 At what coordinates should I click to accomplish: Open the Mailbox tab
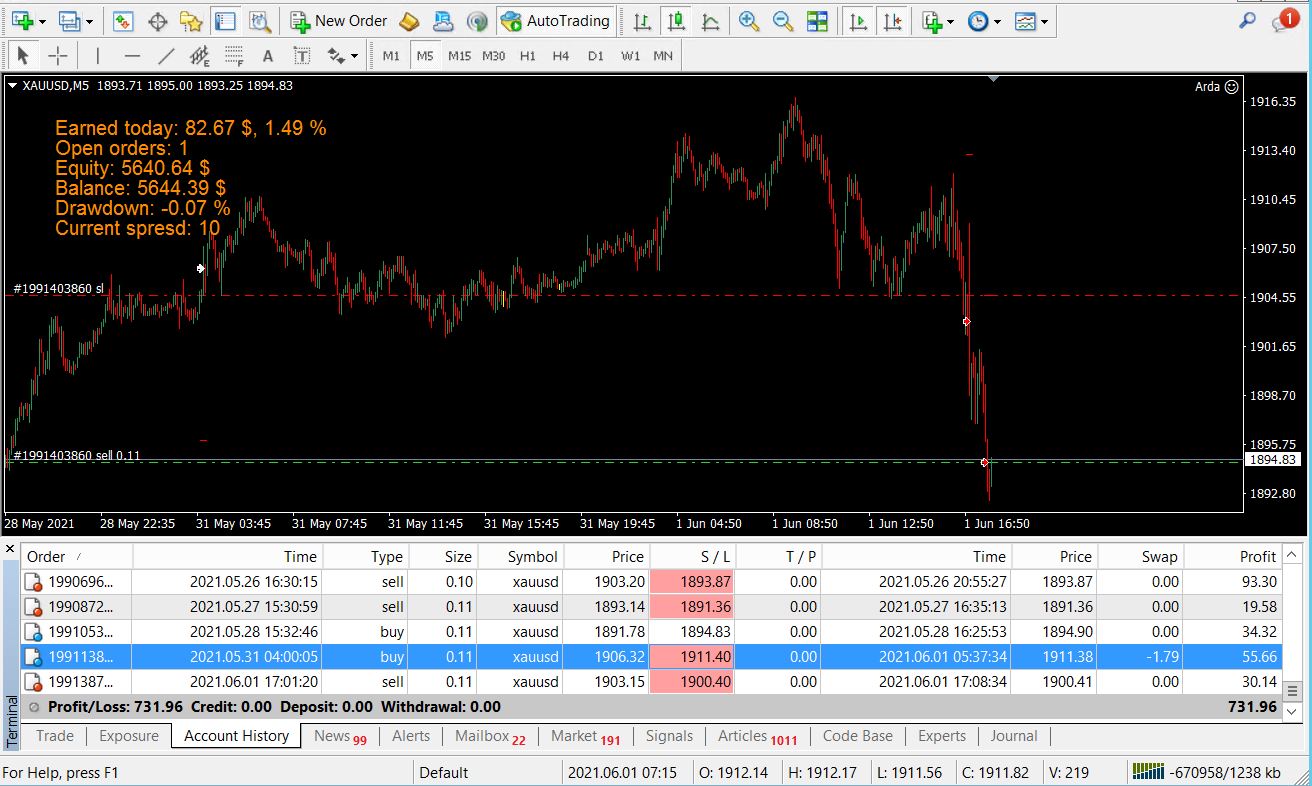click(x=490, y=736)
